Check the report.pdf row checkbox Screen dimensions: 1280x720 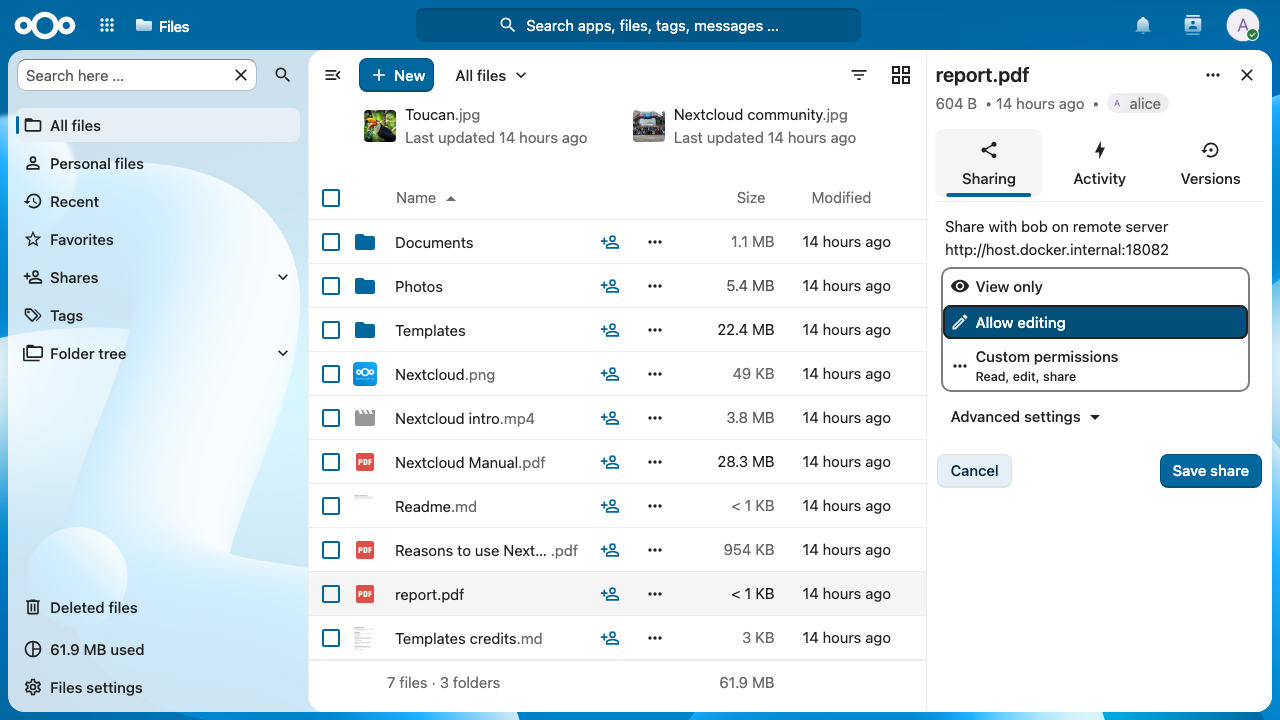tap(331, 594)
